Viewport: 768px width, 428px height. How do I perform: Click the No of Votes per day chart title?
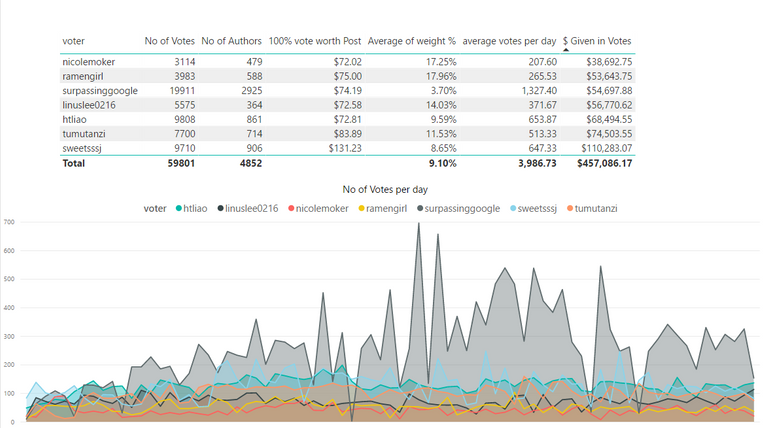pyautogui.click(x=385, y=190)
